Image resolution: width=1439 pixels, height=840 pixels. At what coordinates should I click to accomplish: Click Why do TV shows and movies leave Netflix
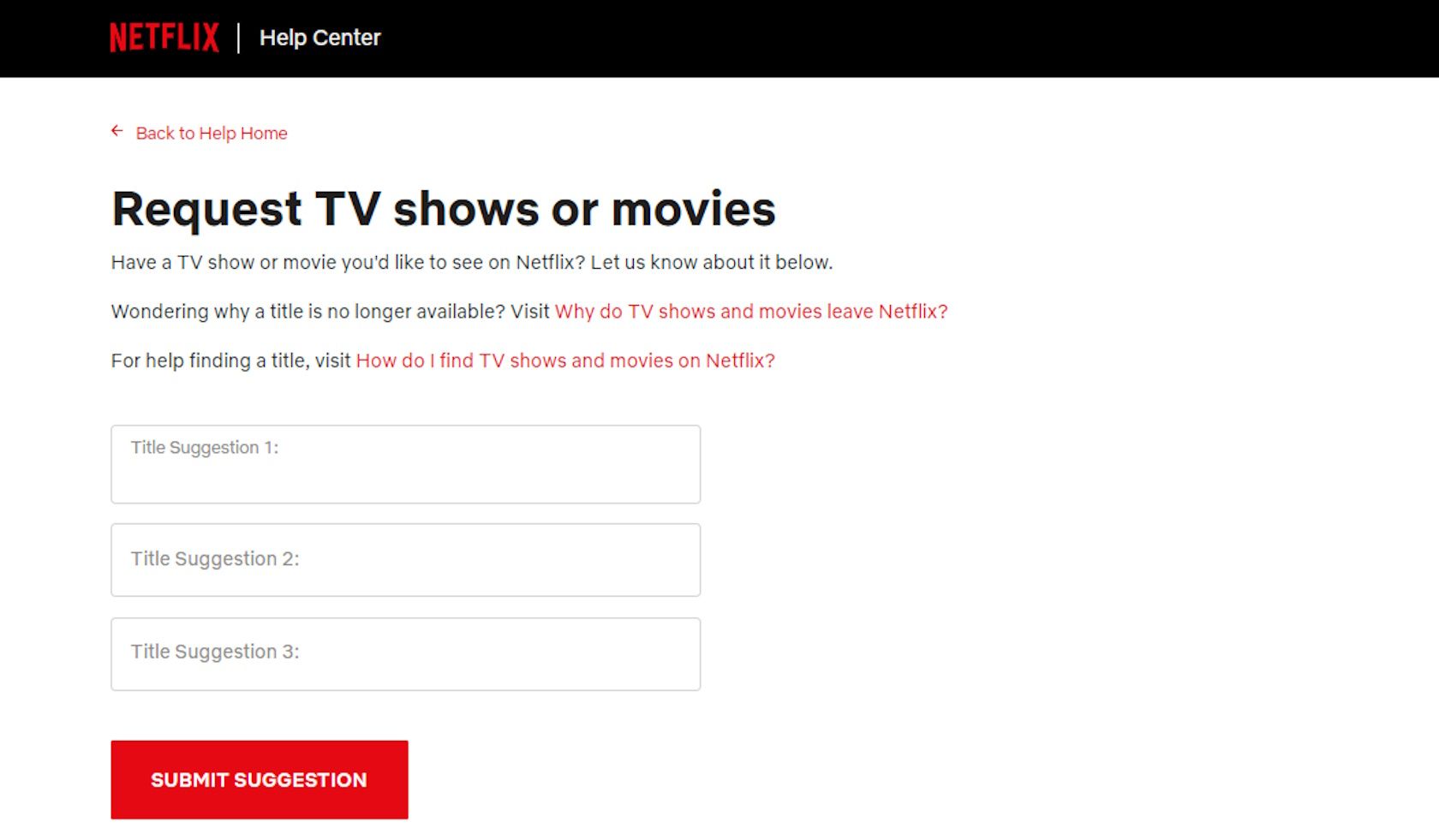pyautogui.click(x=751, y=312)
